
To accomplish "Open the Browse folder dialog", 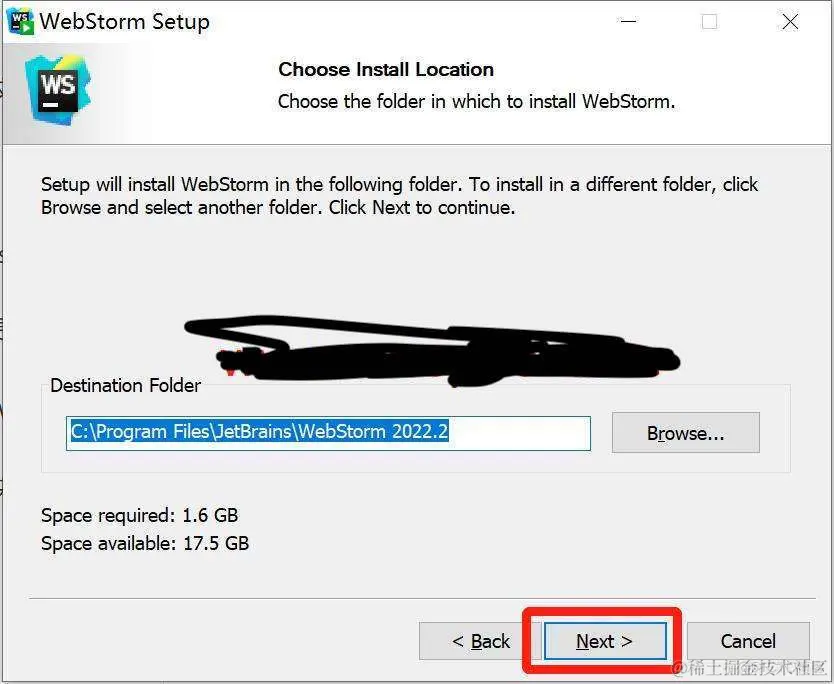I will (686, 433).
